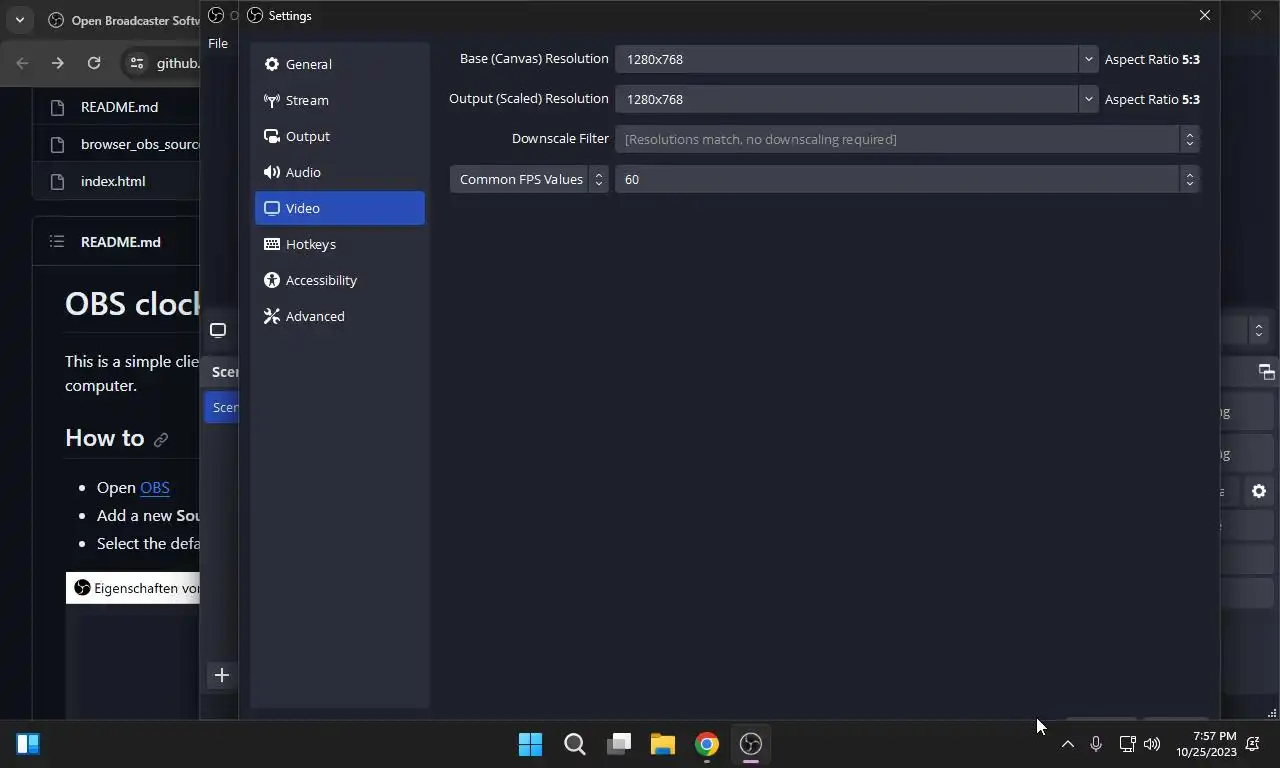Click the monitor icon above Scenes panel

218,331
